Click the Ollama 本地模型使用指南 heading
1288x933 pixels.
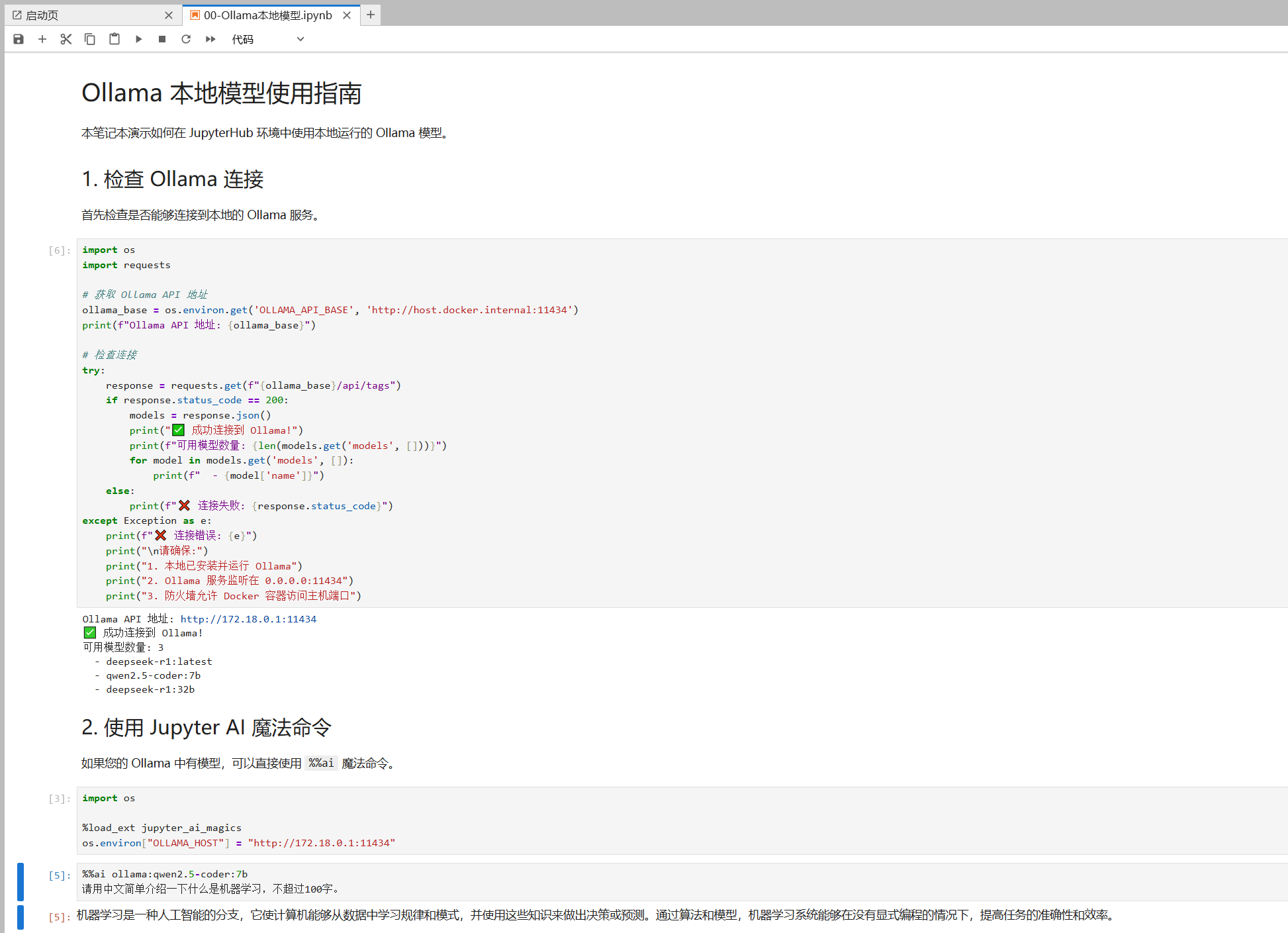tap(222, 93)
